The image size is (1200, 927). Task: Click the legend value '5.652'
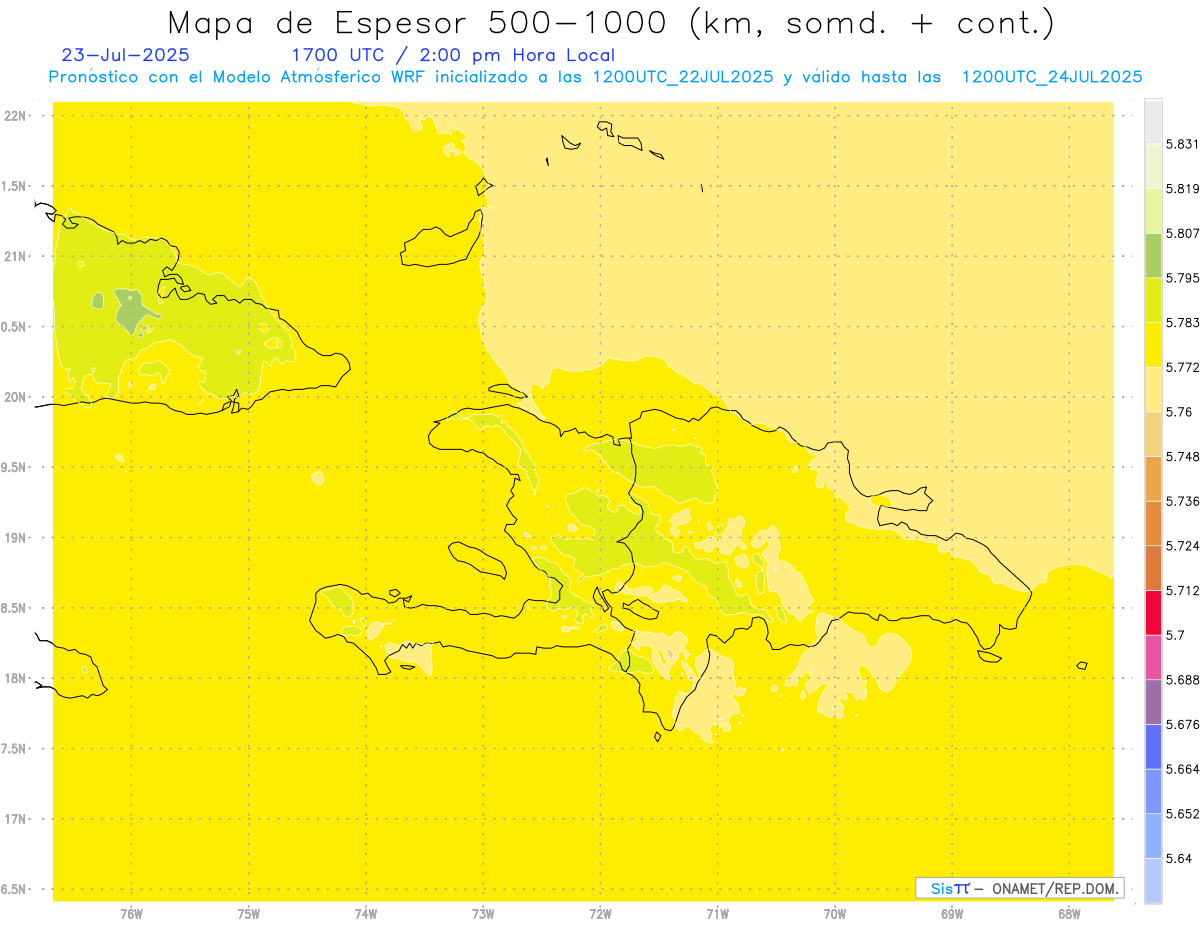(1183, 814)
